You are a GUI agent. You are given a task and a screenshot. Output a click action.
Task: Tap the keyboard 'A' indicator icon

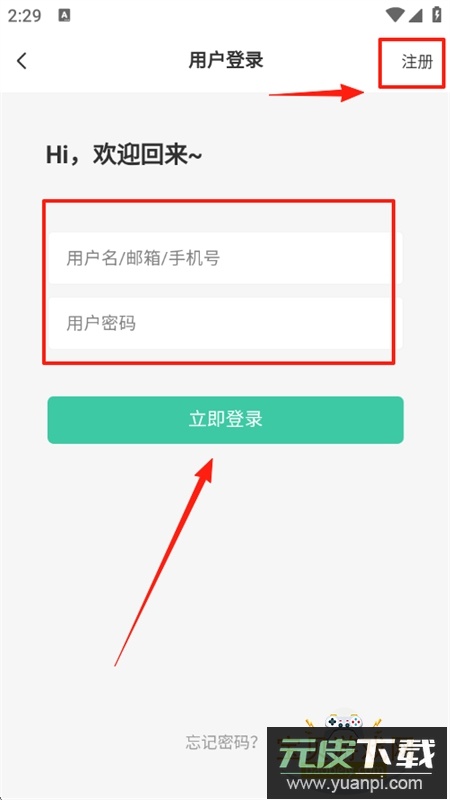(64, 15)
